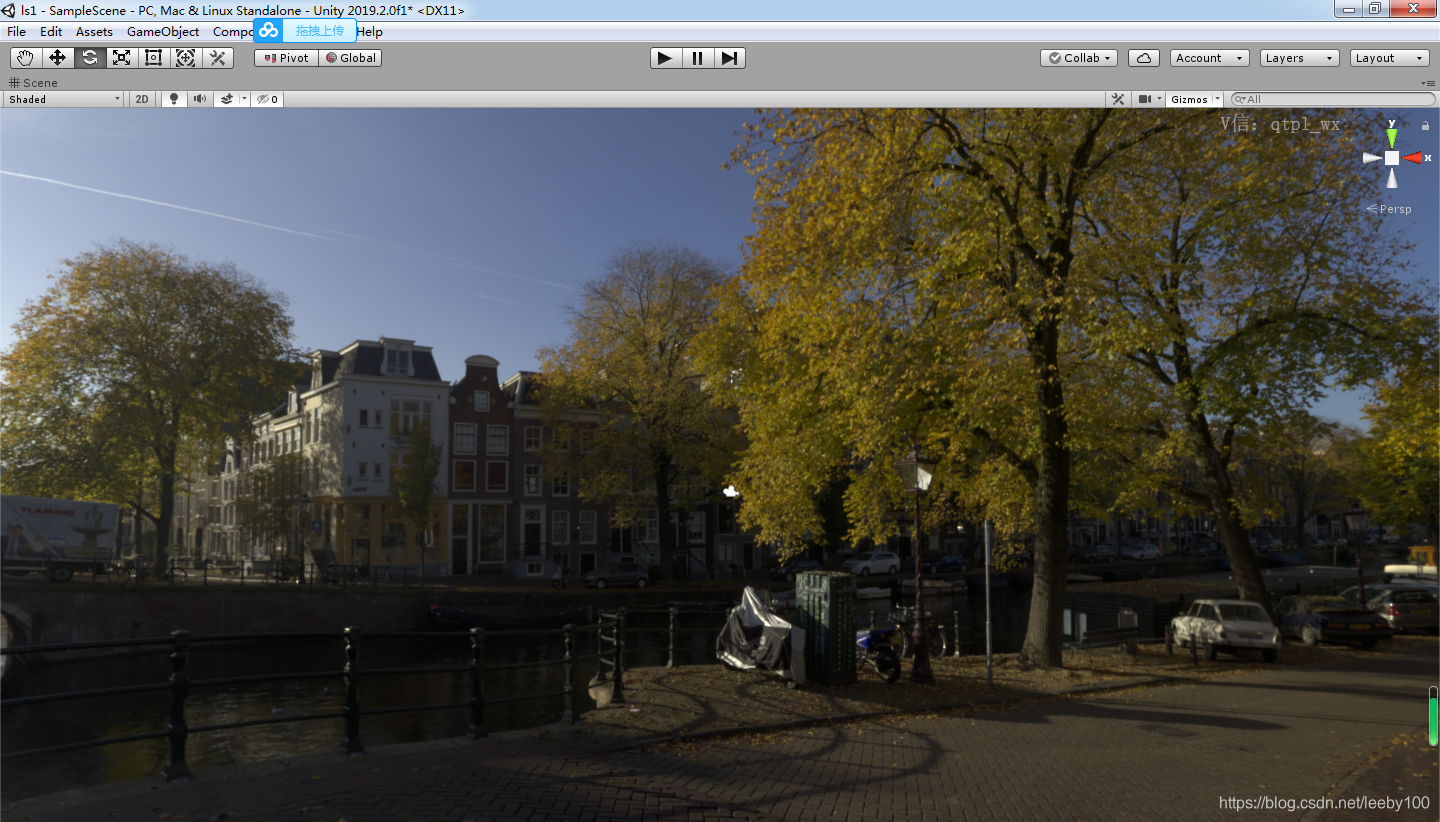
Task: Open the Account dropdown
Action: click(1209, 58)
